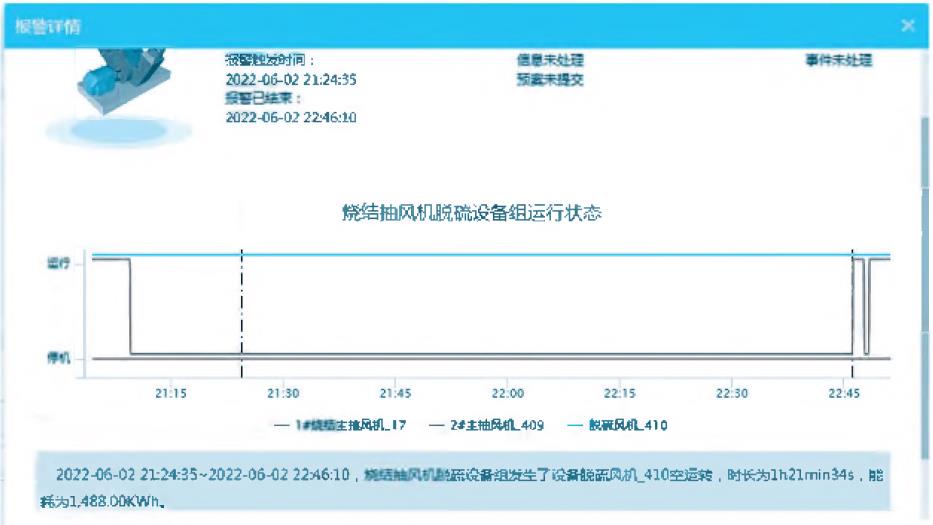Image resolution: width=933 pixels, height=525 pixels.
Task: Click the alarm-start dashed marker line
Action: 242,310
